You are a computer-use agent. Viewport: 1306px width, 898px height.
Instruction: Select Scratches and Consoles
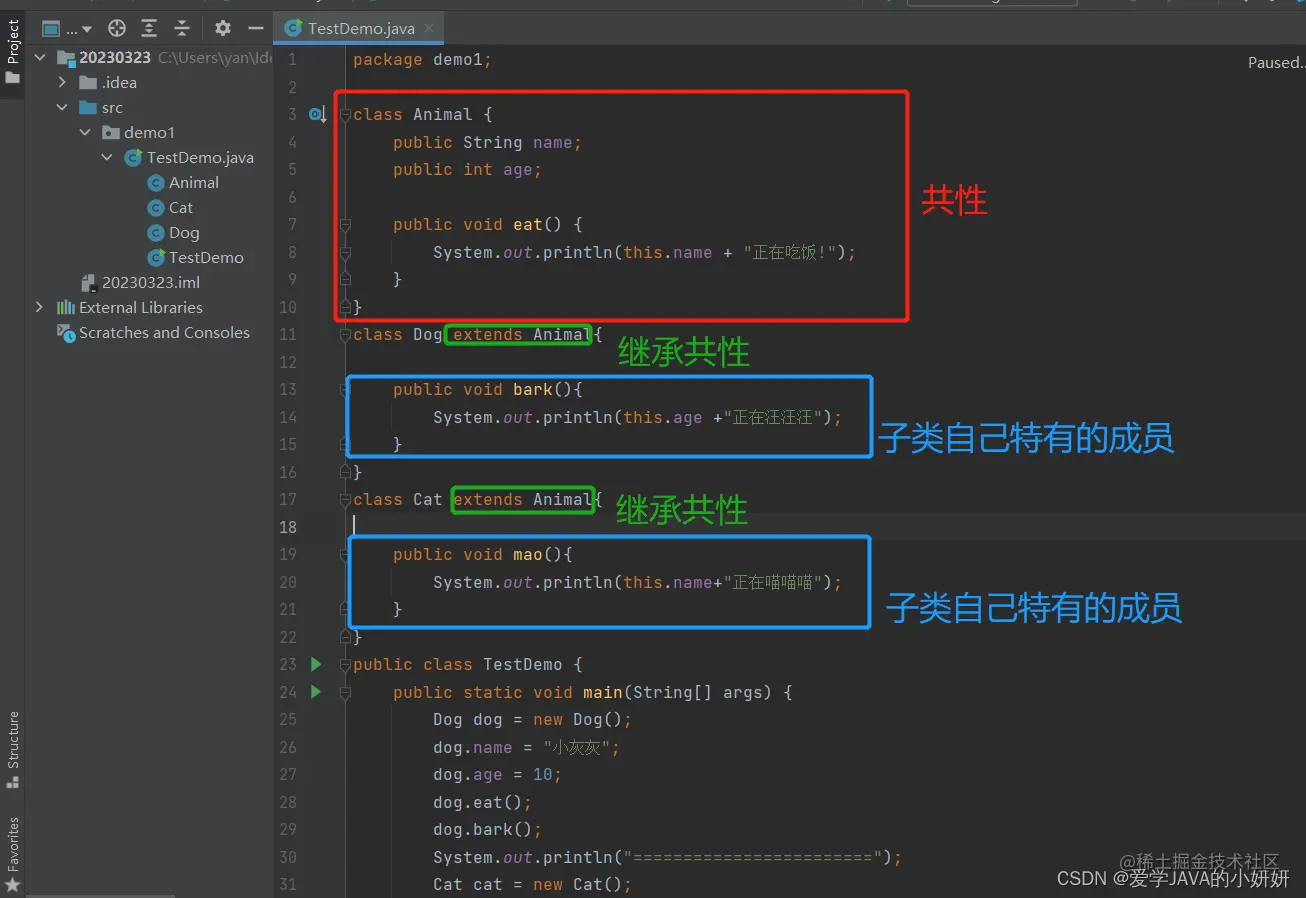164,332
